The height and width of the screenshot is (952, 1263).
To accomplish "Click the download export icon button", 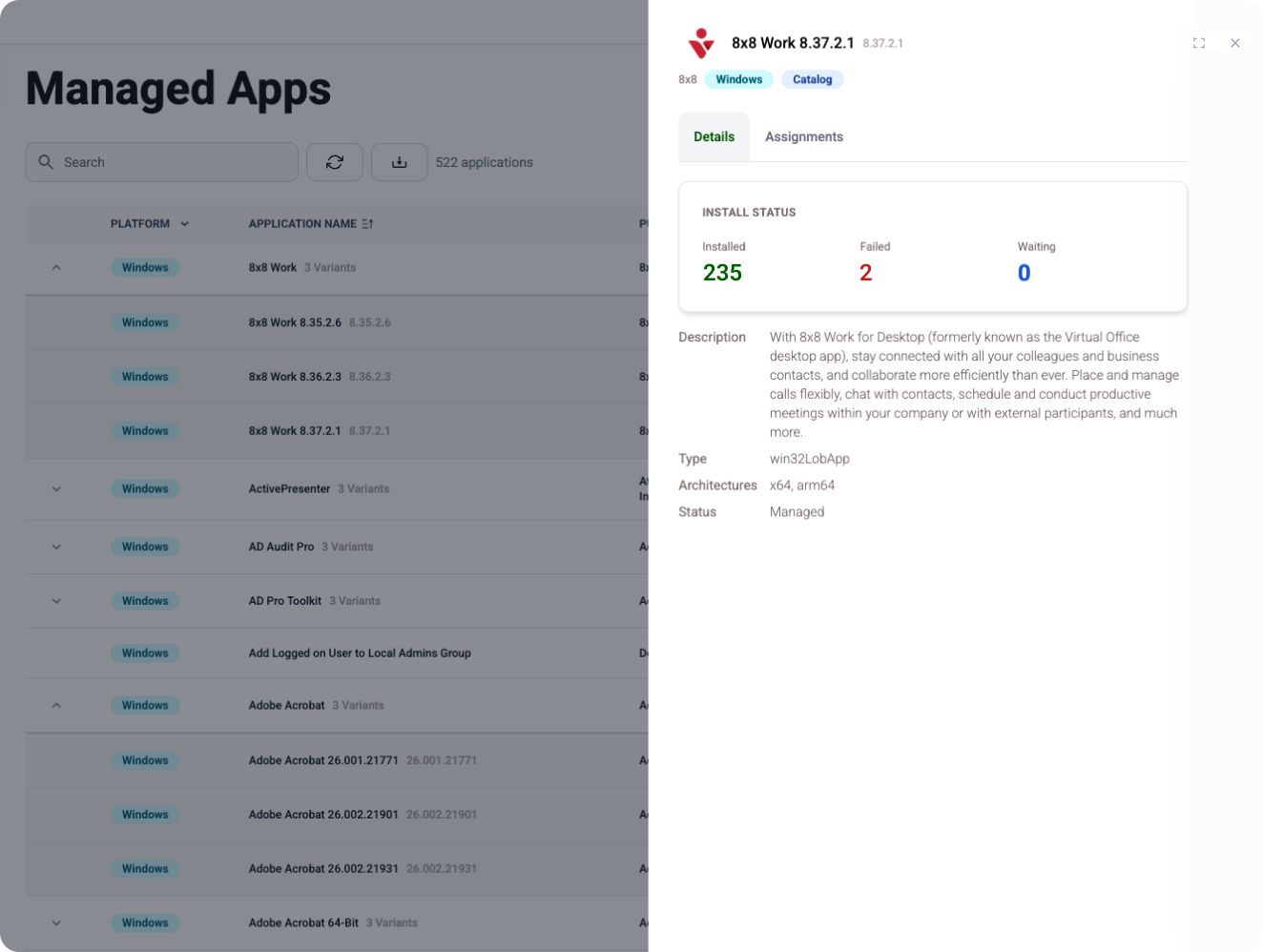I will click(x=399, y=162).
